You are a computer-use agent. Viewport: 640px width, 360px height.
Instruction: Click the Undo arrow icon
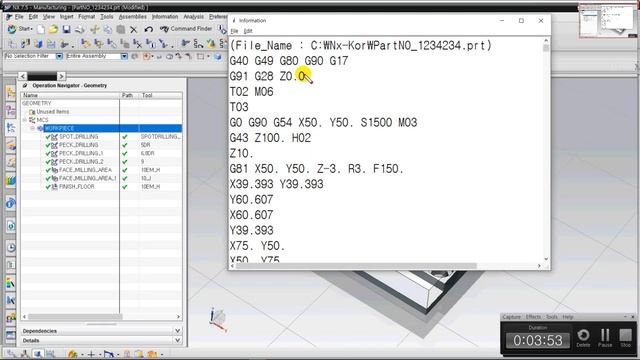tap(149, 29)
